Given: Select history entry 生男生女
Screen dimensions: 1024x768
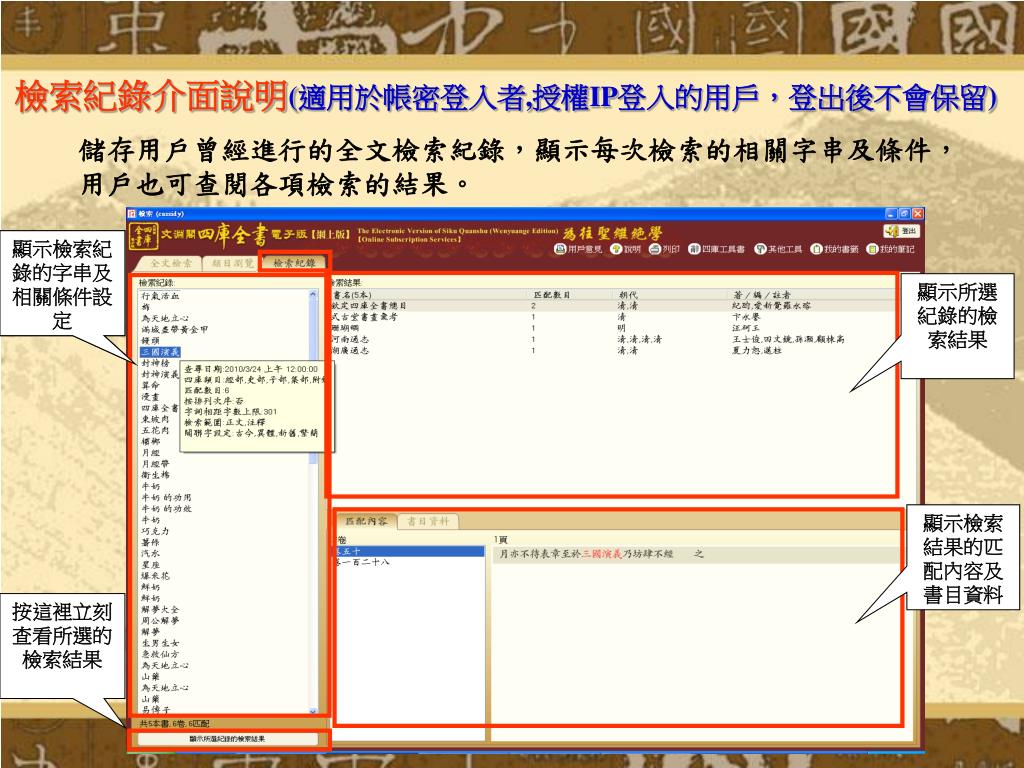Looking at the screenshot, I should 160,643.
